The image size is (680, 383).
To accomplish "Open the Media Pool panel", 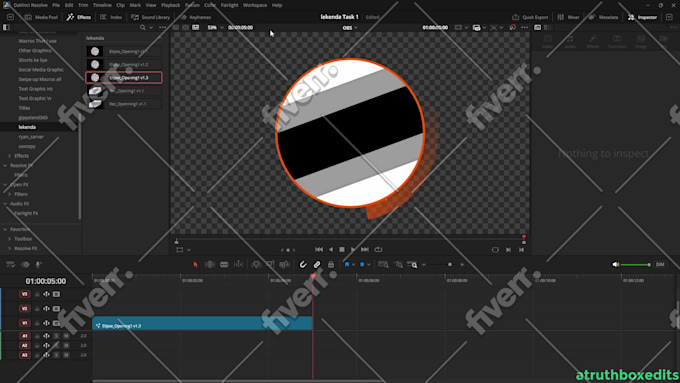I will (41, 17).
